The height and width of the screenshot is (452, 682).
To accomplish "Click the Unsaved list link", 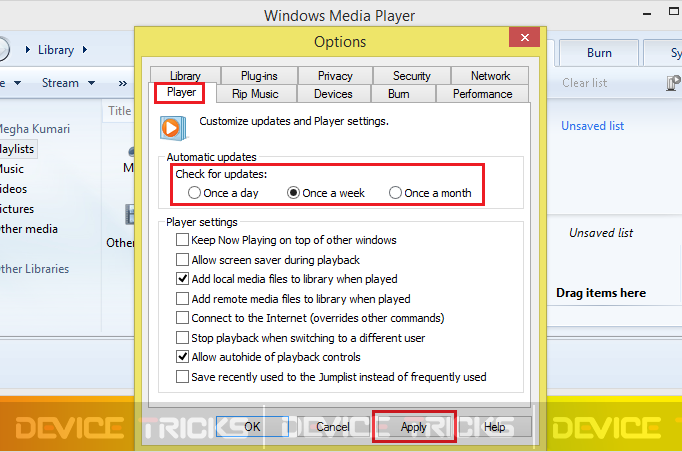I will coord(592,126).
